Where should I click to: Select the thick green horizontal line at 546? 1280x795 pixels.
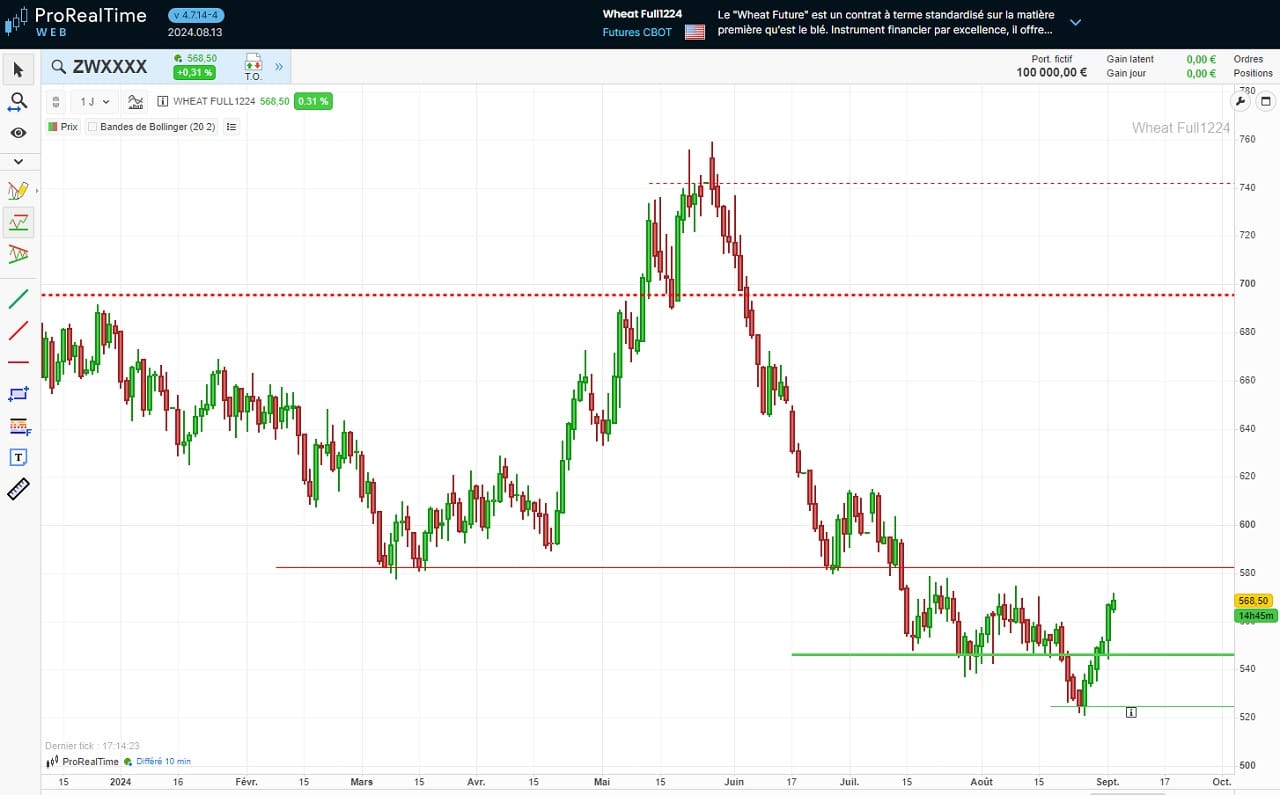[x=1012, y=655]
